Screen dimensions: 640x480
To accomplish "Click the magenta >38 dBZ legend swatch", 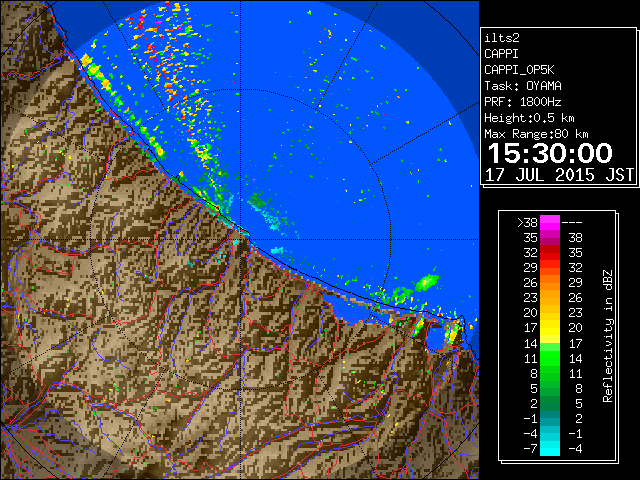I will (x=550, y=222).
